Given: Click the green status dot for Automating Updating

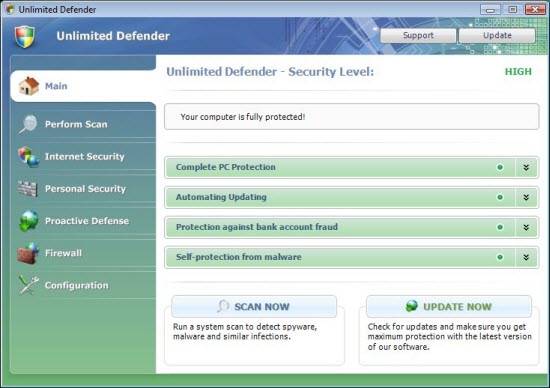Looking at the screenshot, I should click(x=500, y=197).
